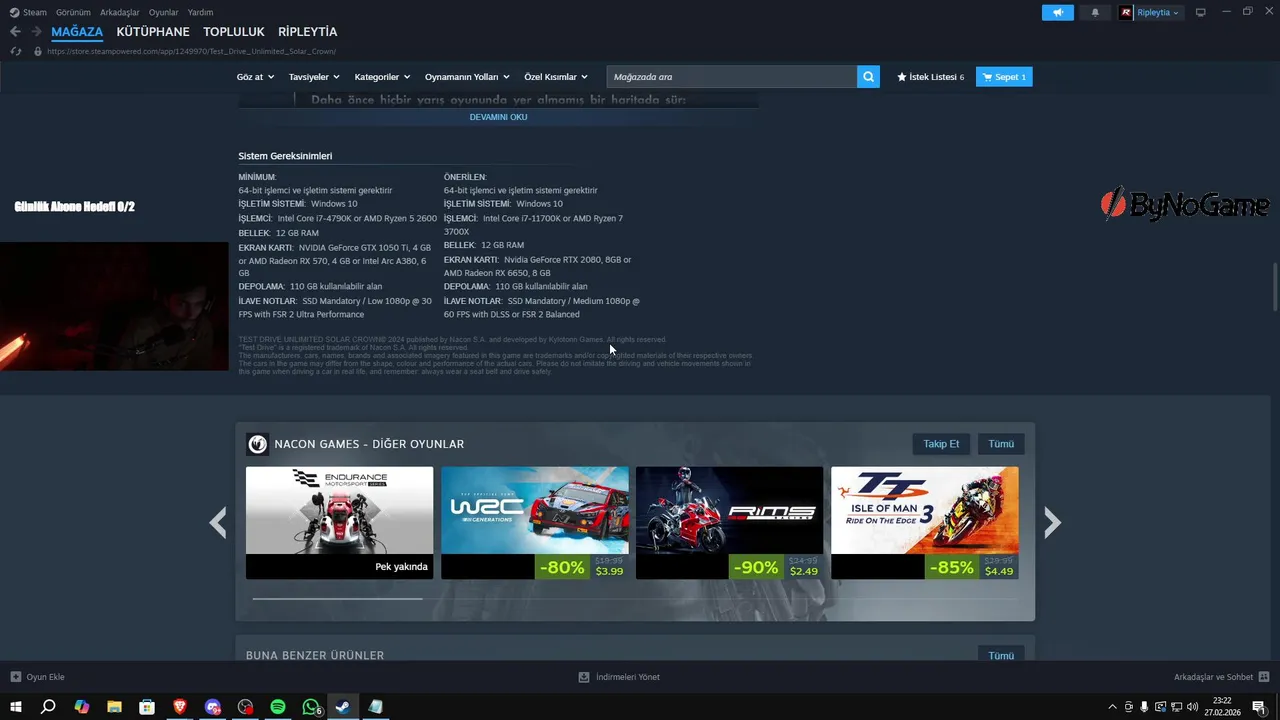Click the -85% $4.49 price tag
Image resolution: width=1280 pixels, height=720 pixels.
tap(971, 567)
